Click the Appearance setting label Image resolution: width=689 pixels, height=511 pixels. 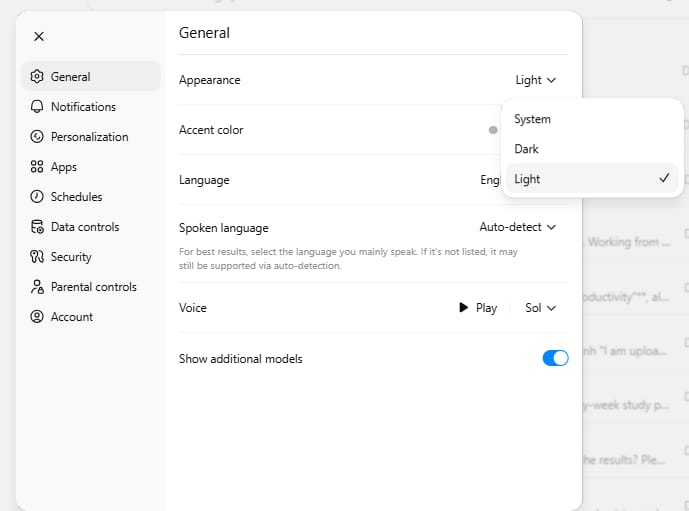coord(210,80)
